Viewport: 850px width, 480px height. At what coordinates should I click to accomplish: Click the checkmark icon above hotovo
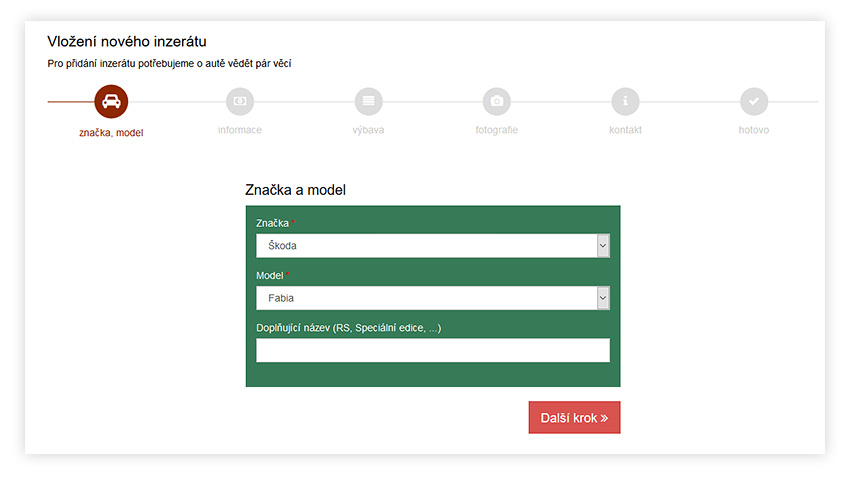pos(754,101)
